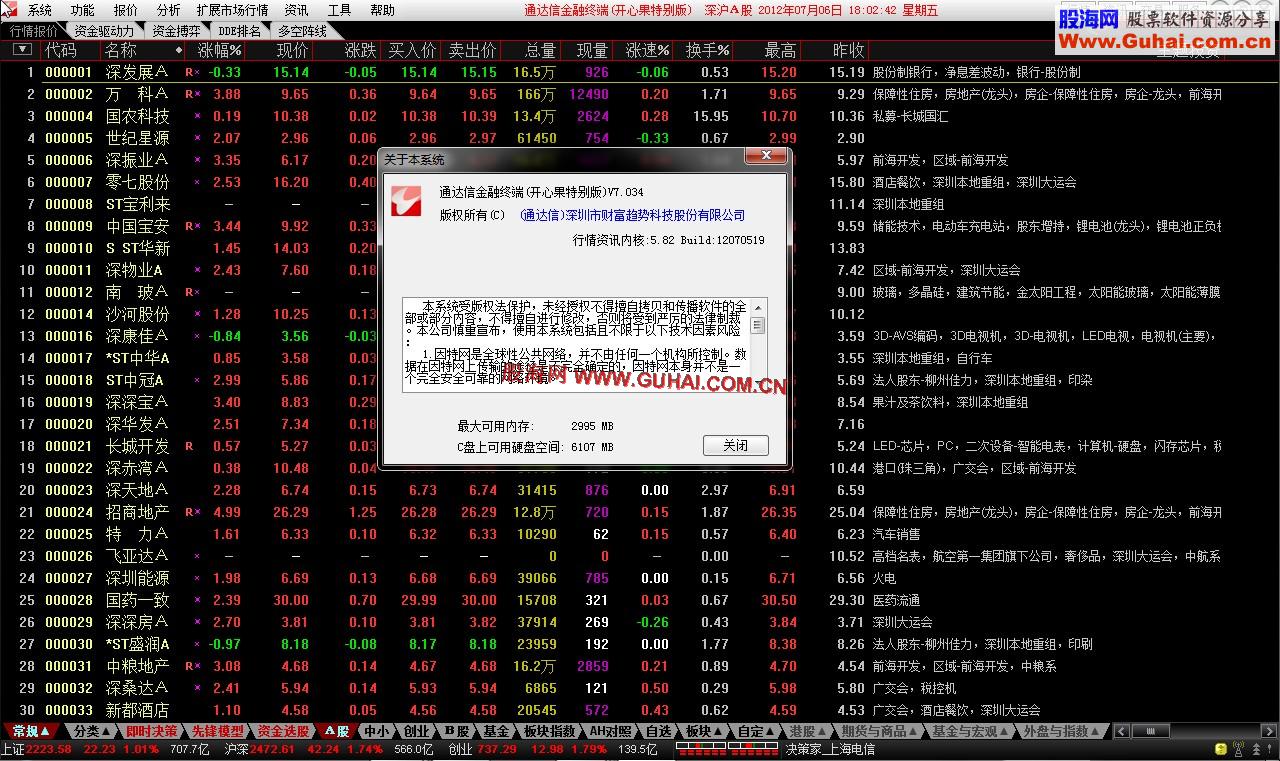Screen dimensions: 1280x761
Task: Expand the 港股 bottom tab
Action: (808, 732)
